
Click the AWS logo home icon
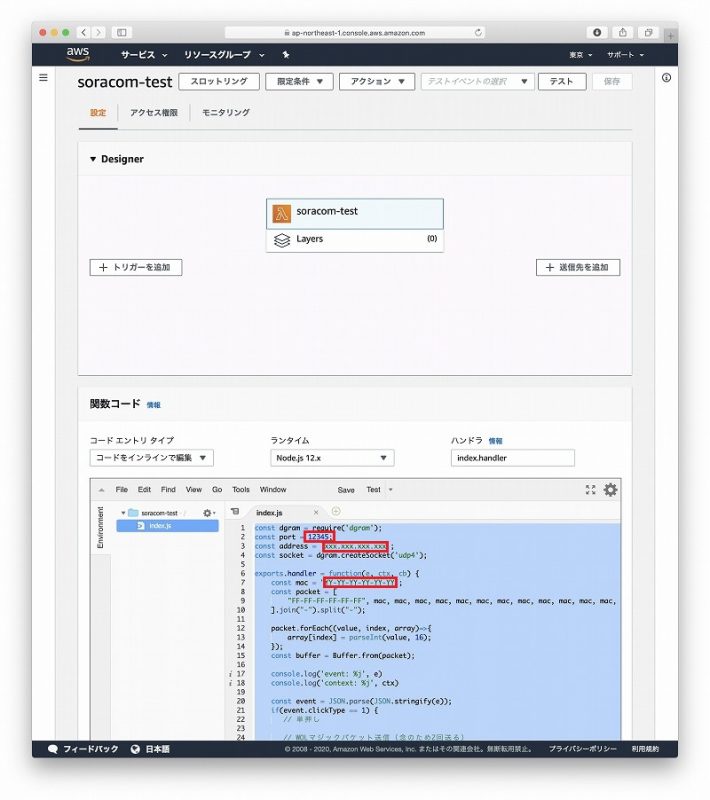(78, 54)
